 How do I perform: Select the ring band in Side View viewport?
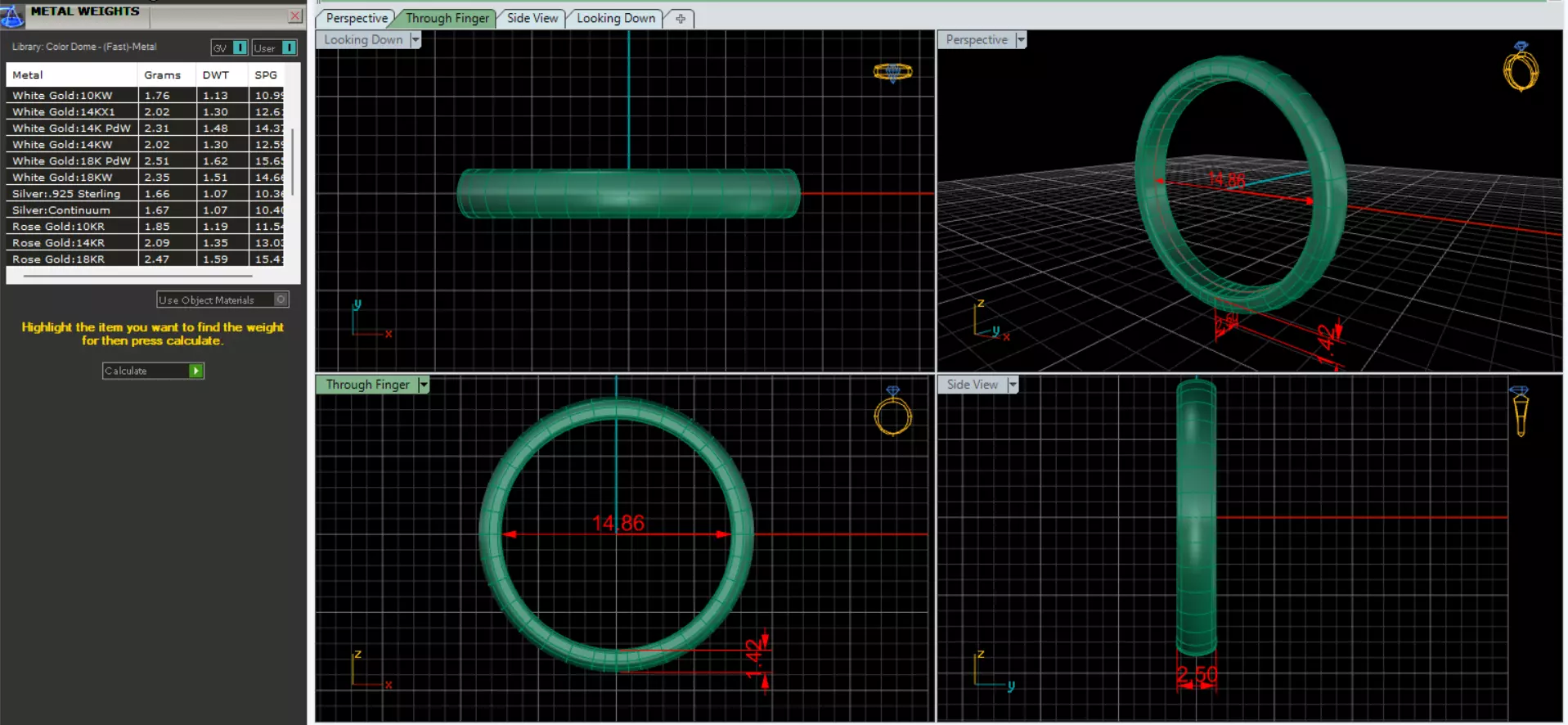(1196, 517)
